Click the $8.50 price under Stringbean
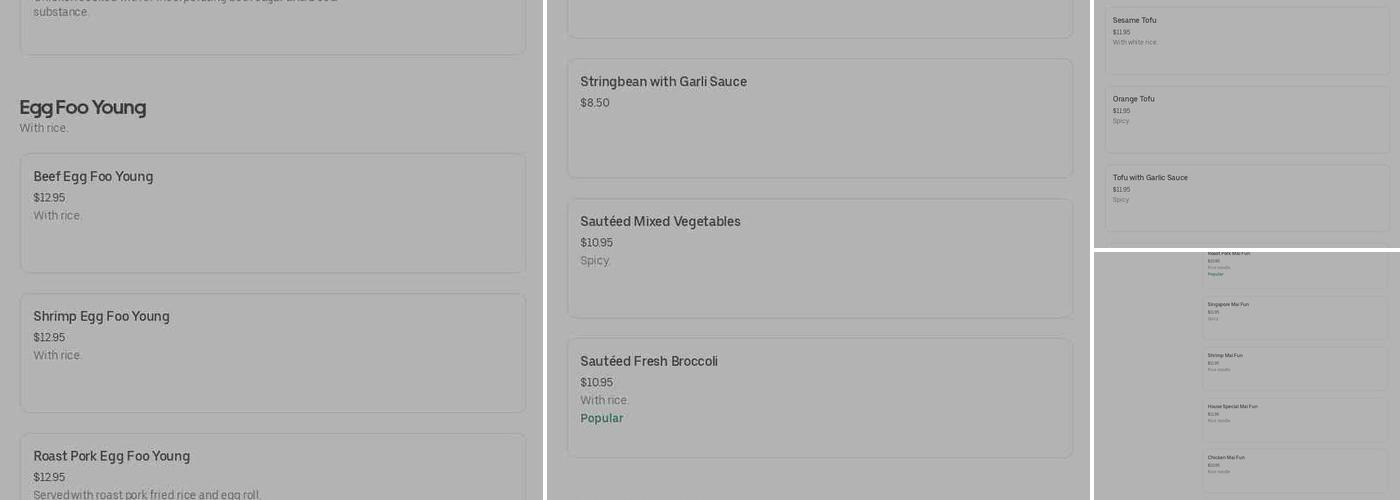Screen dimensions: 1400x500 (x=595, y=103)
